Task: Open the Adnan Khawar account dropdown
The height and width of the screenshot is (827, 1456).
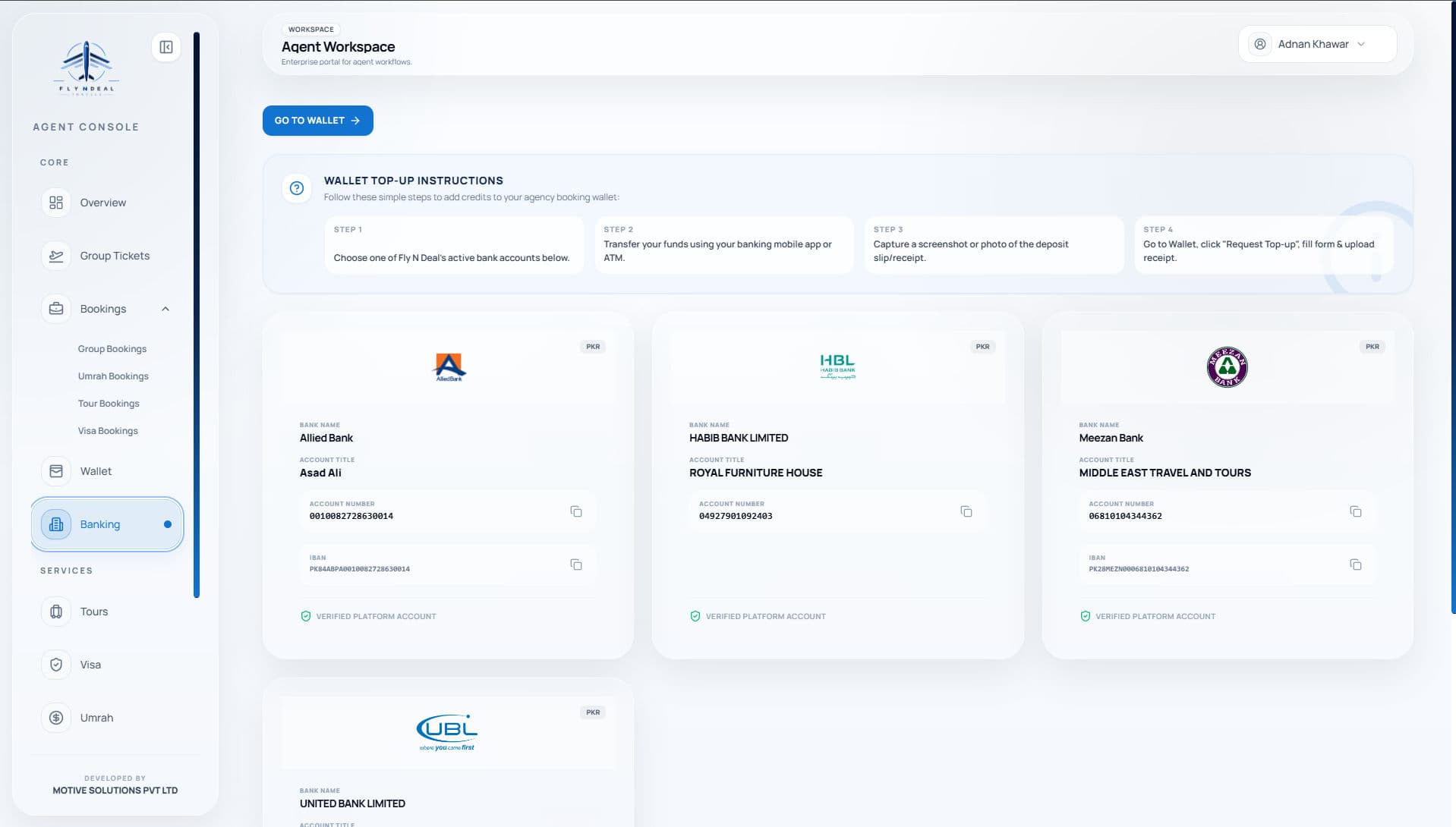Action: pyautogui.click(x=1318, y=44)
